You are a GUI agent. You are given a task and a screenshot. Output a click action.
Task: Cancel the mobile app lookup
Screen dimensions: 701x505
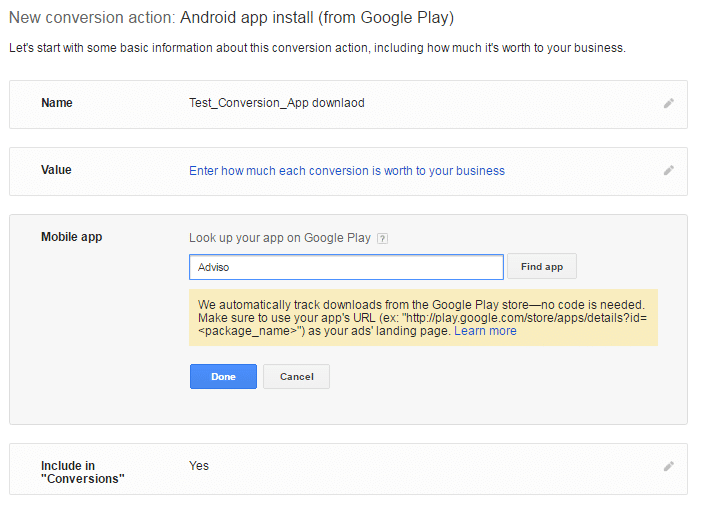(x=296, y=377)
